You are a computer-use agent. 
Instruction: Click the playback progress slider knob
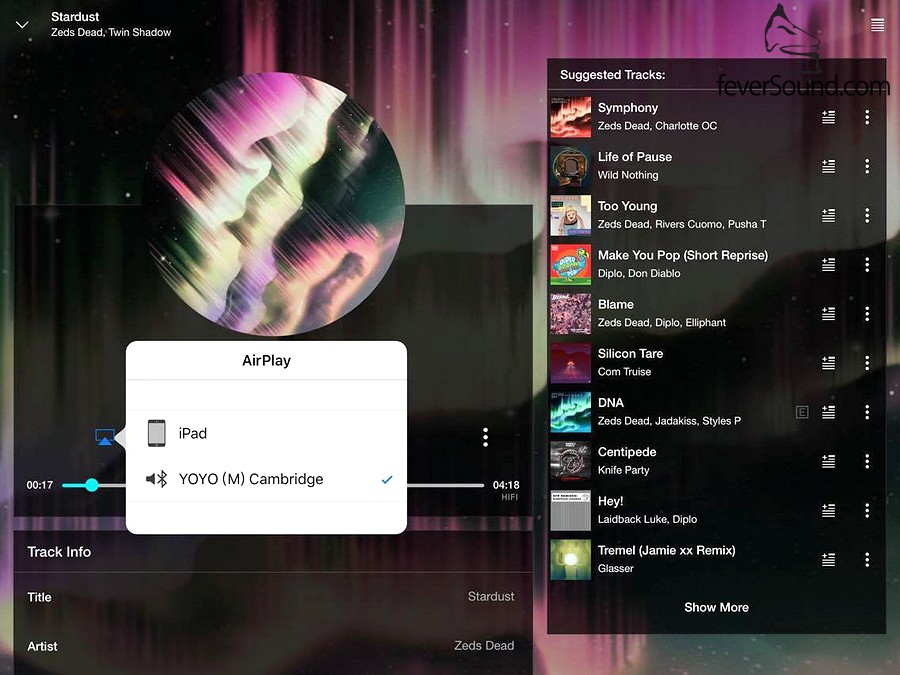tap(92, 485)
